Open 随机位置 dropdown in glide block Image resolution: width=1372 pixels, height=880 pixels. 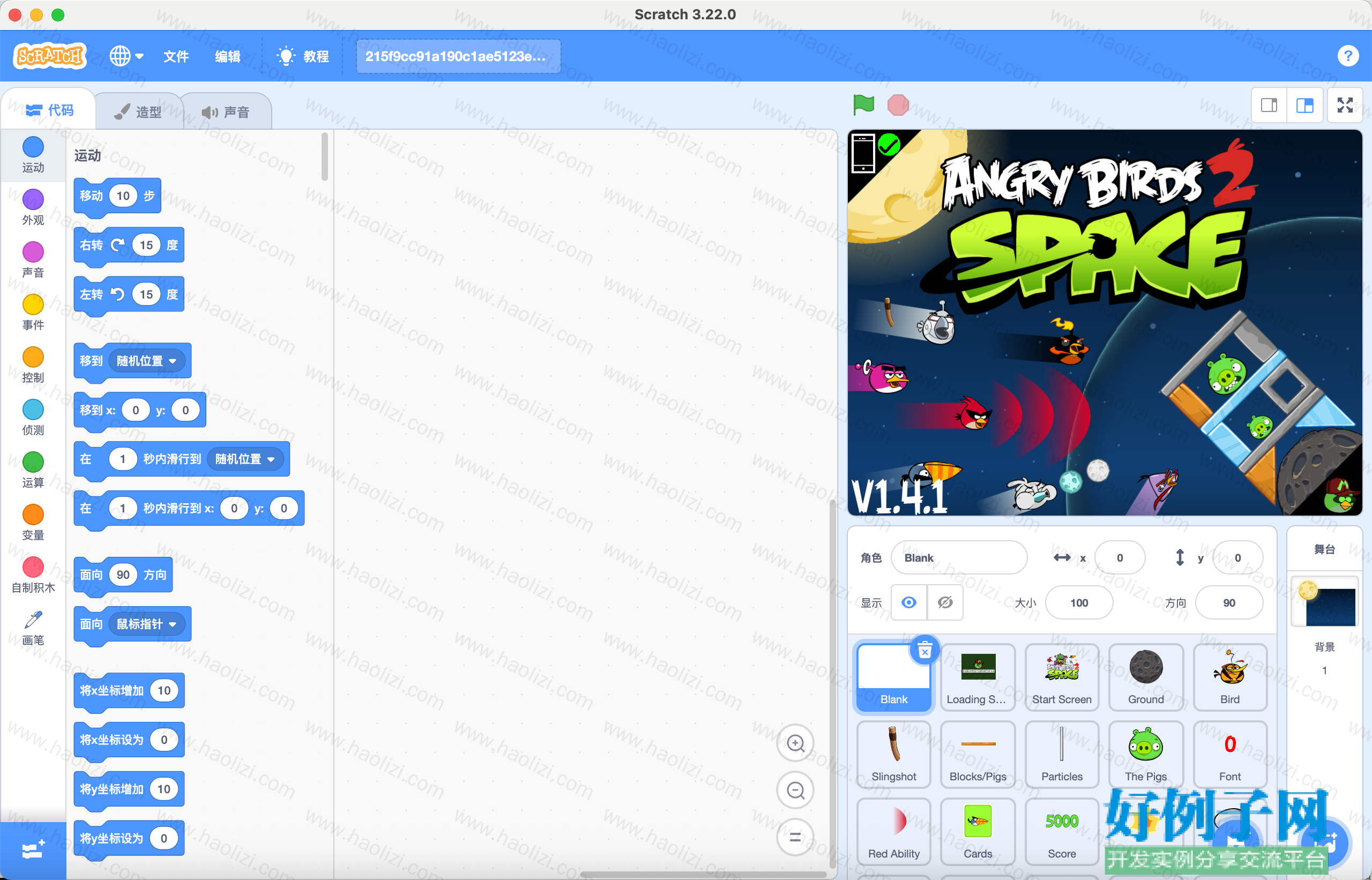coord(244,459)
